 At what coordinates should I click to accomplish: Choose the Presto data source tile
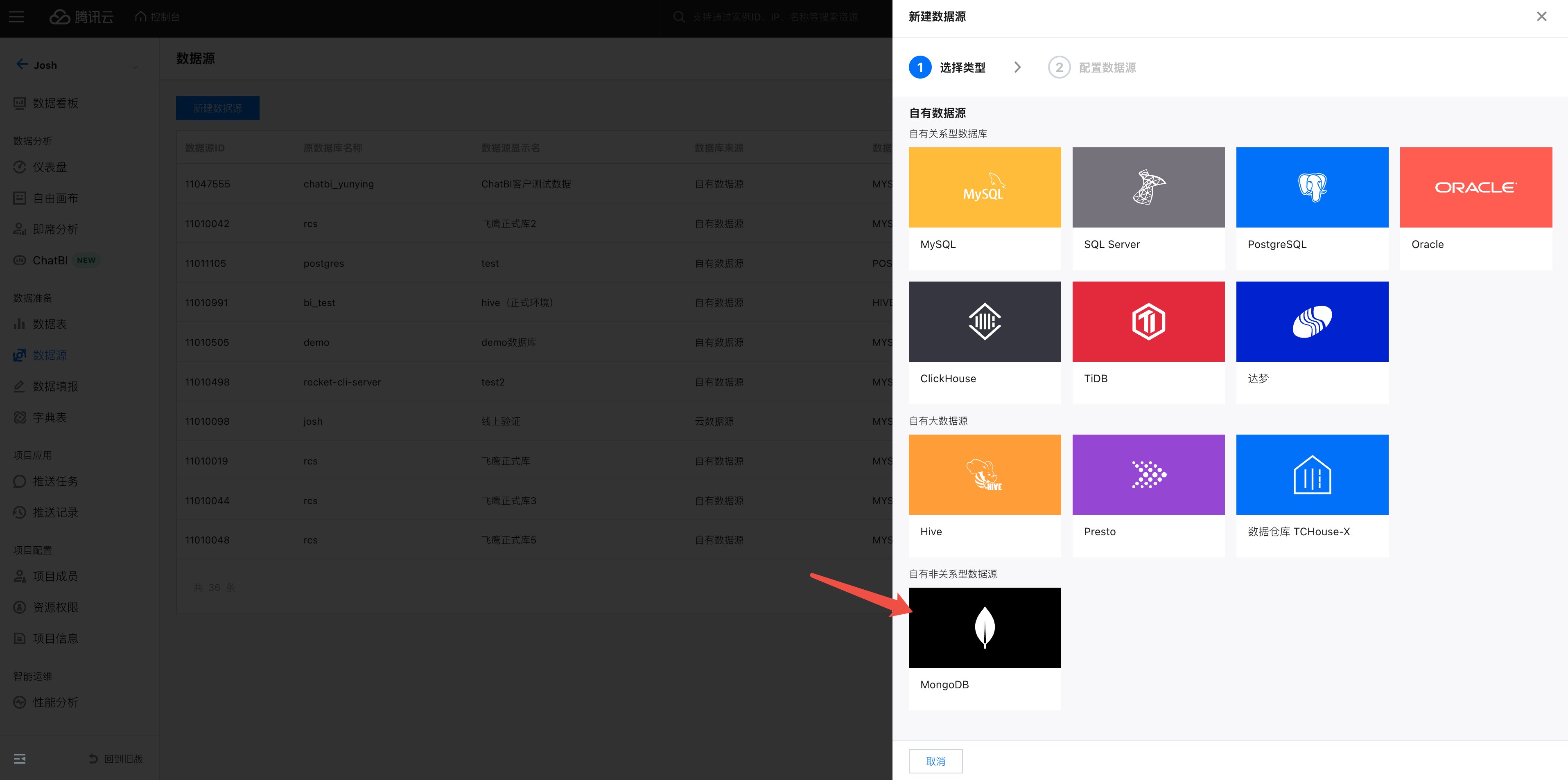tap(1148, 475)
